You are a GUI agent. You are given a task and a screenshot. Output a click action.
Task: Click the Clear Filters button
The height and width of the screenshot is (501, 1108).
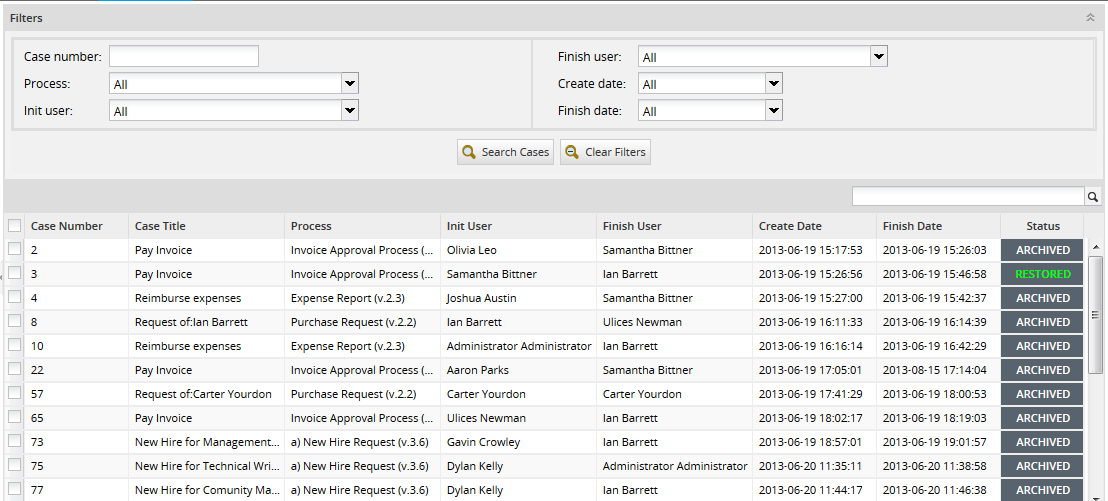tap(606, 152)
